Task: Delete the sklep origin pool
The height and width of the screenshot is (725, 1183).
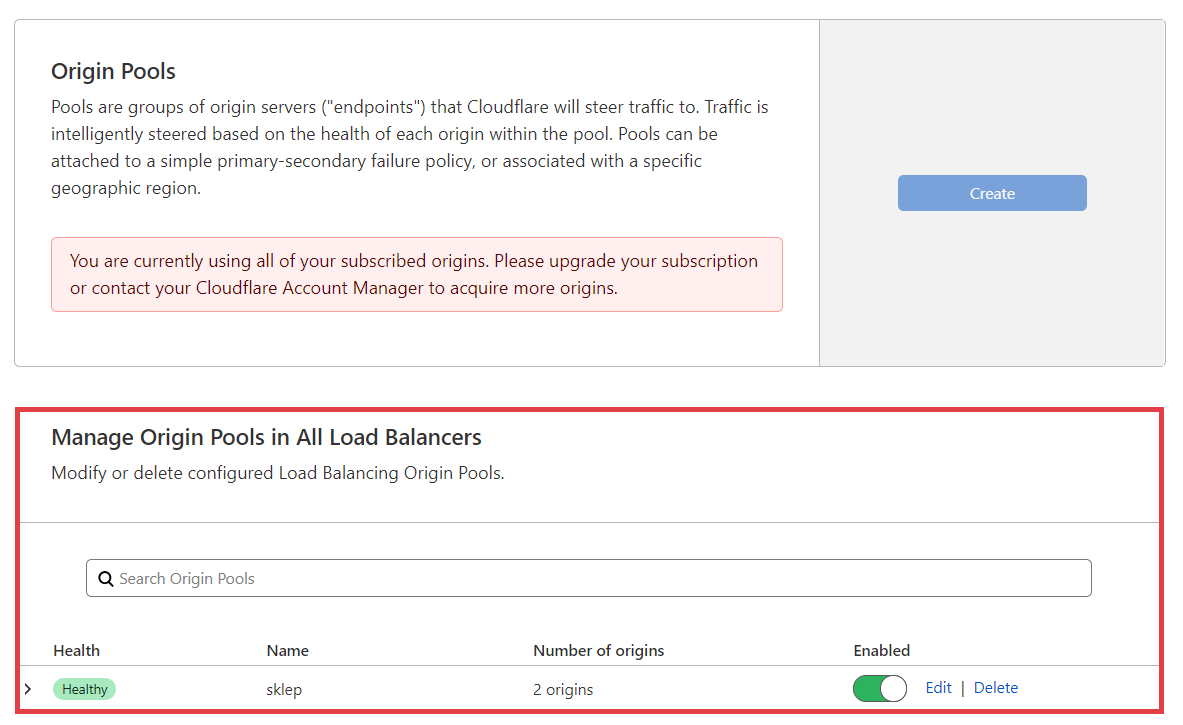Action: [x=995, y=688]
